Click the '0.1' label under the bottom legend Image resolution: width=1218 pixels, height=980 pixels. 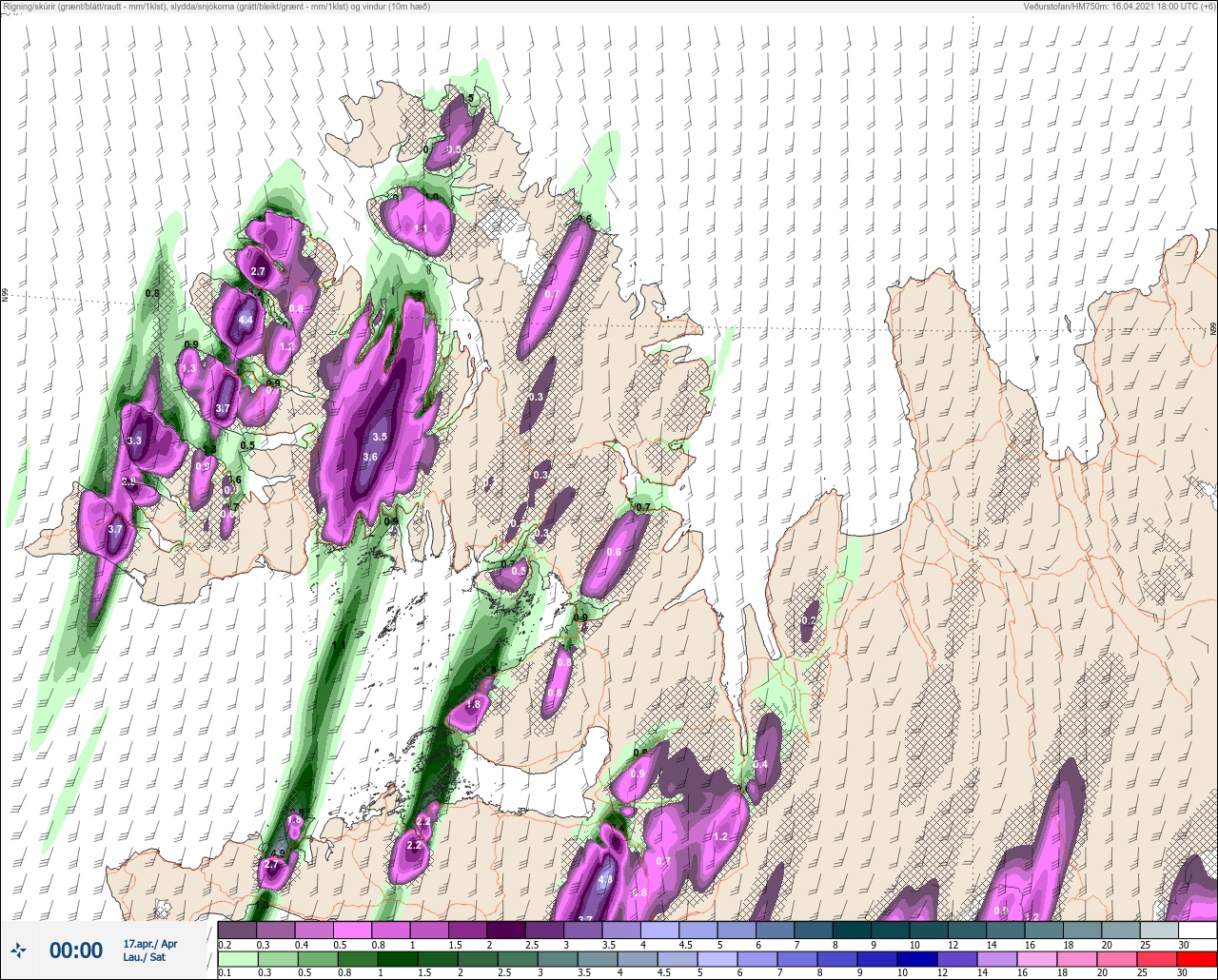click(225, 973)
